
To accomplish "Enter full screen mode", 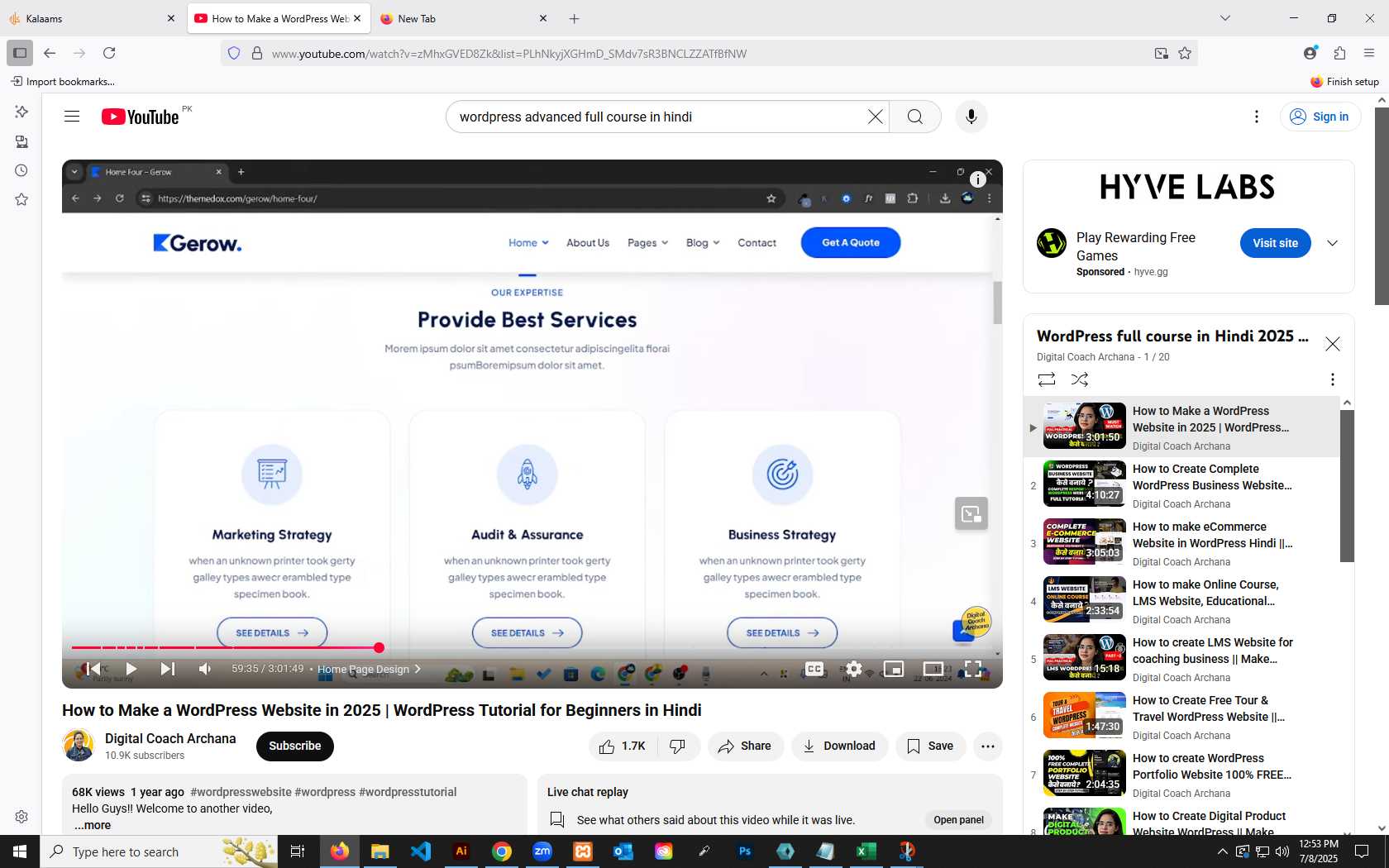I will coord(973,669).
